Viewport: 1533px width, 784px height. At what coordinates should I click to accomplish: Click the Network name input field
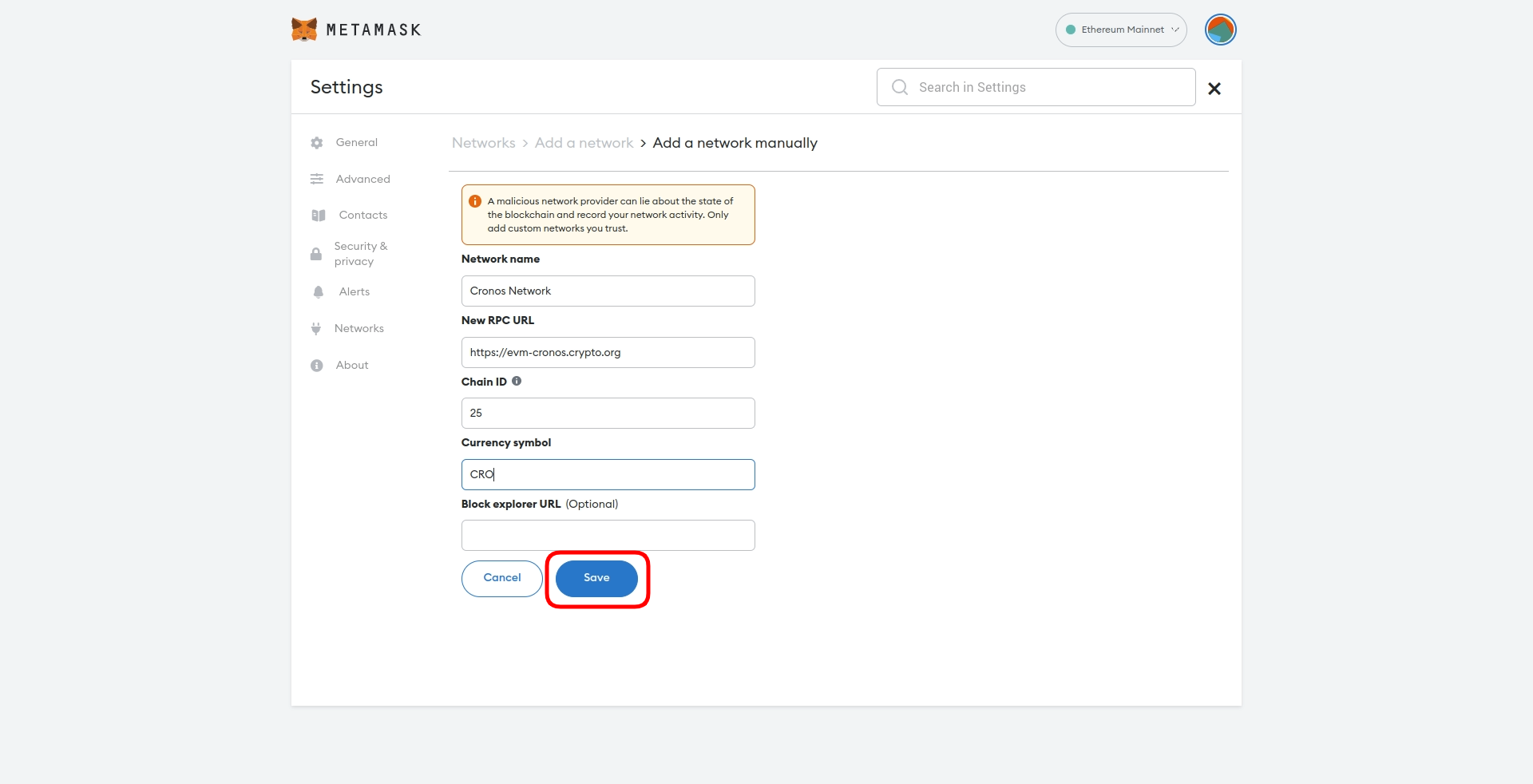click(x=608, y=291)
